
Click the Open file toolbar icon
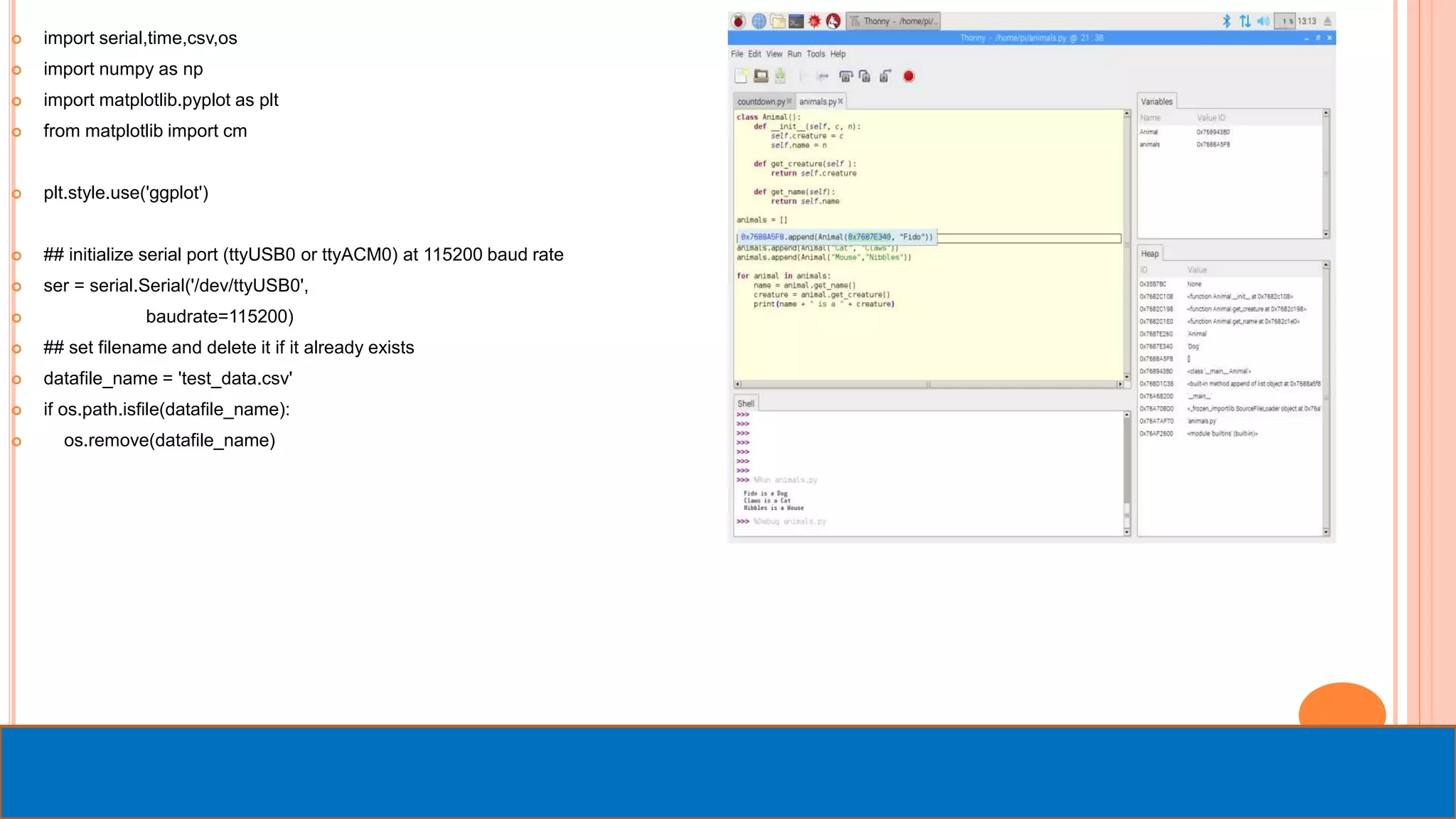click(761, 76)
